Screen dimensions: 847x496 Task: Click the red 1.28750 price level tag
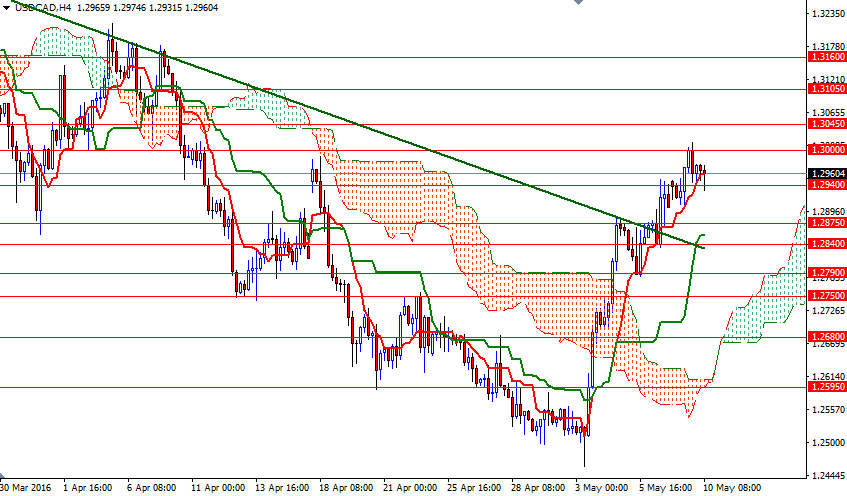point(825,224)
